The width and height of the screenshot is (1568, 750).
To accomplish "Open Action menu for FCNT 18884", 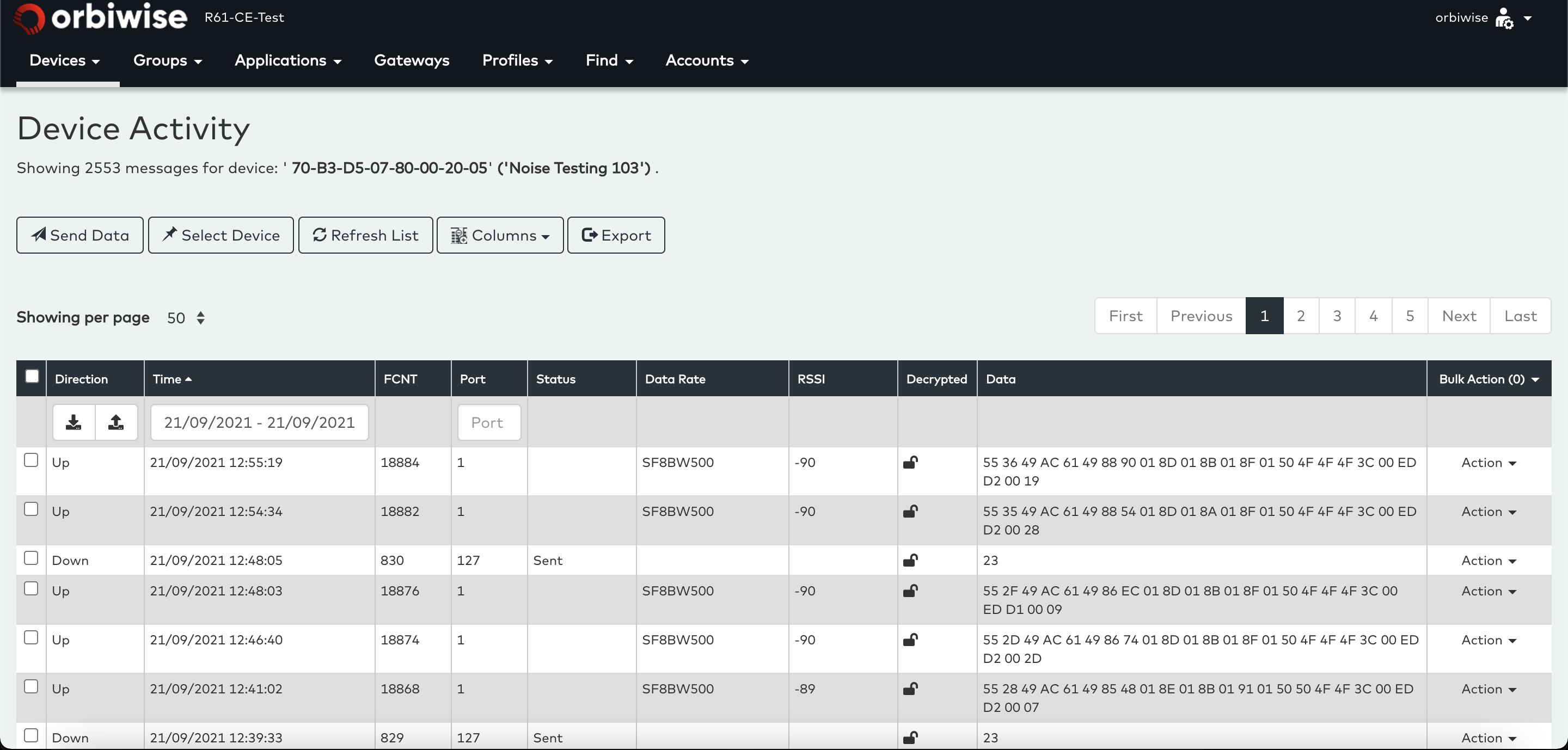I will pyautogui.click(x=1489, y=462).
